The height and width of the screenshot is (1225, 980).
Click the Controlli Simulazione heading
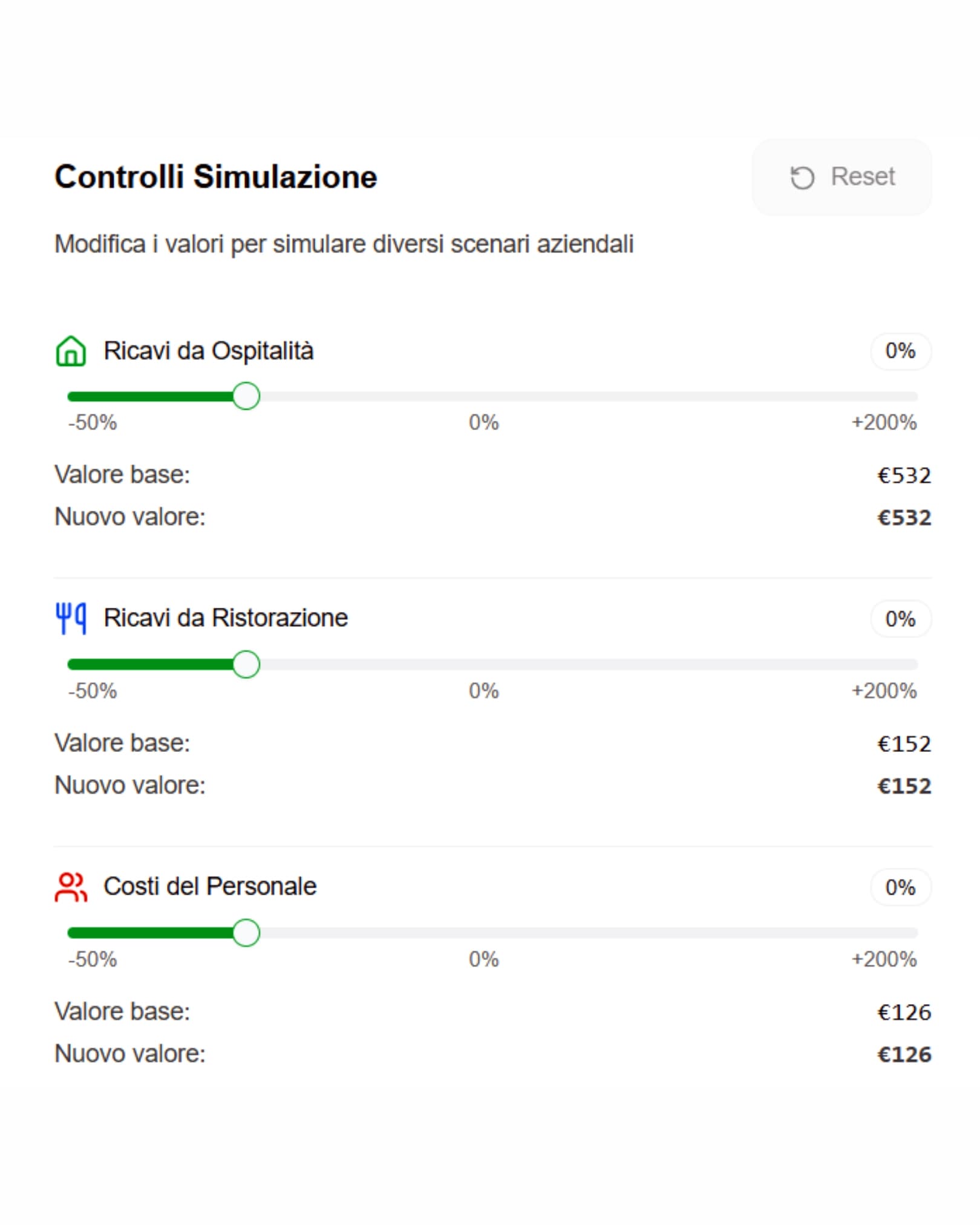coord(216,177)
